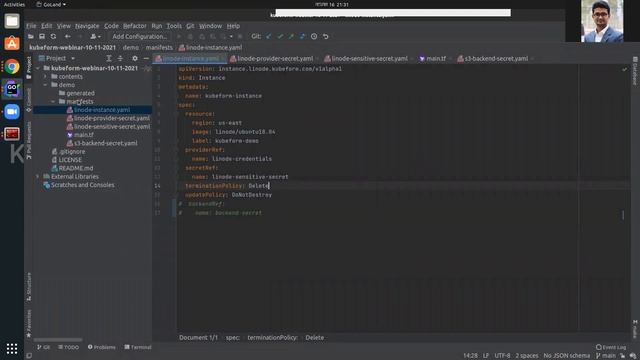Image resolution: width=640 pixels, height=360 pixels.
Task: Click Git Show History clock icon
Action: click(x=314, y=36)
